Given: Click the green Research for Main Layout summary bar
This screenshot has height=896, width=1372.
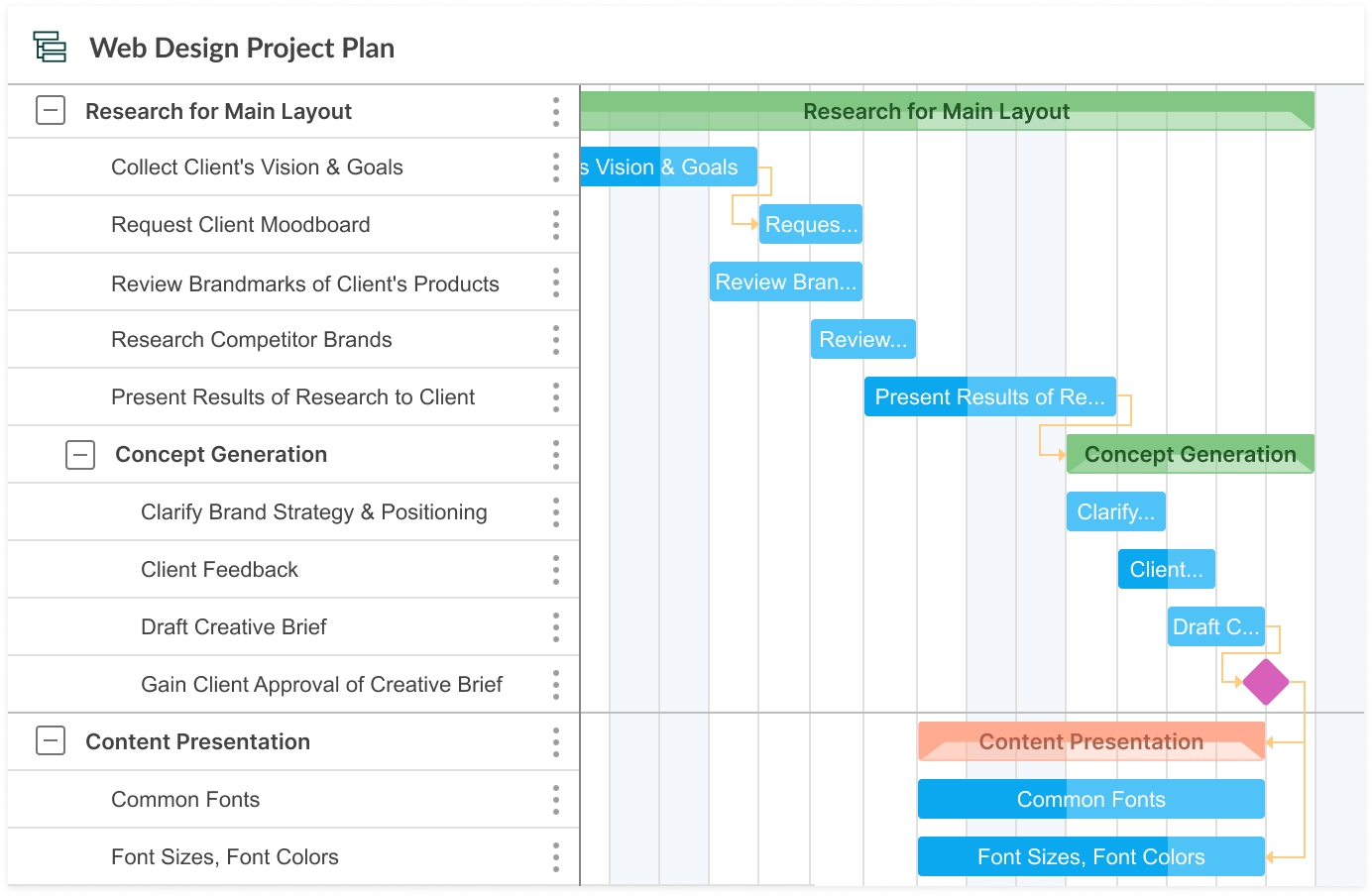Looking at the screenshot, I should pyautogui.click(x=936, y=111).
